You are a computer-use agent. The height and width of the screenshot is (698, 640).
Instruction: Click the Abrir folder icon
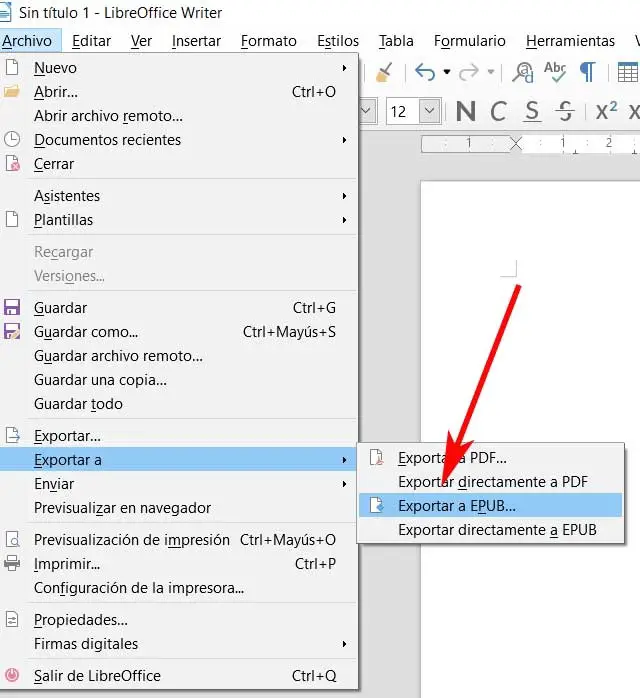pyautogui.click(x=12, y=92)
